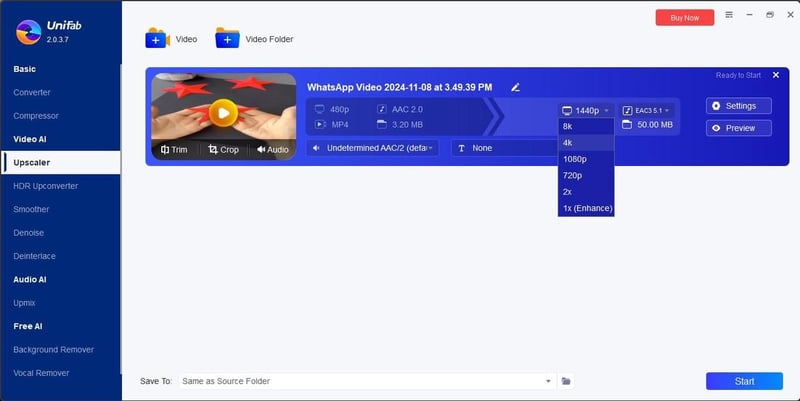
Task: Open the Audio tool under the thumbnail
Action: click(272, 149)
